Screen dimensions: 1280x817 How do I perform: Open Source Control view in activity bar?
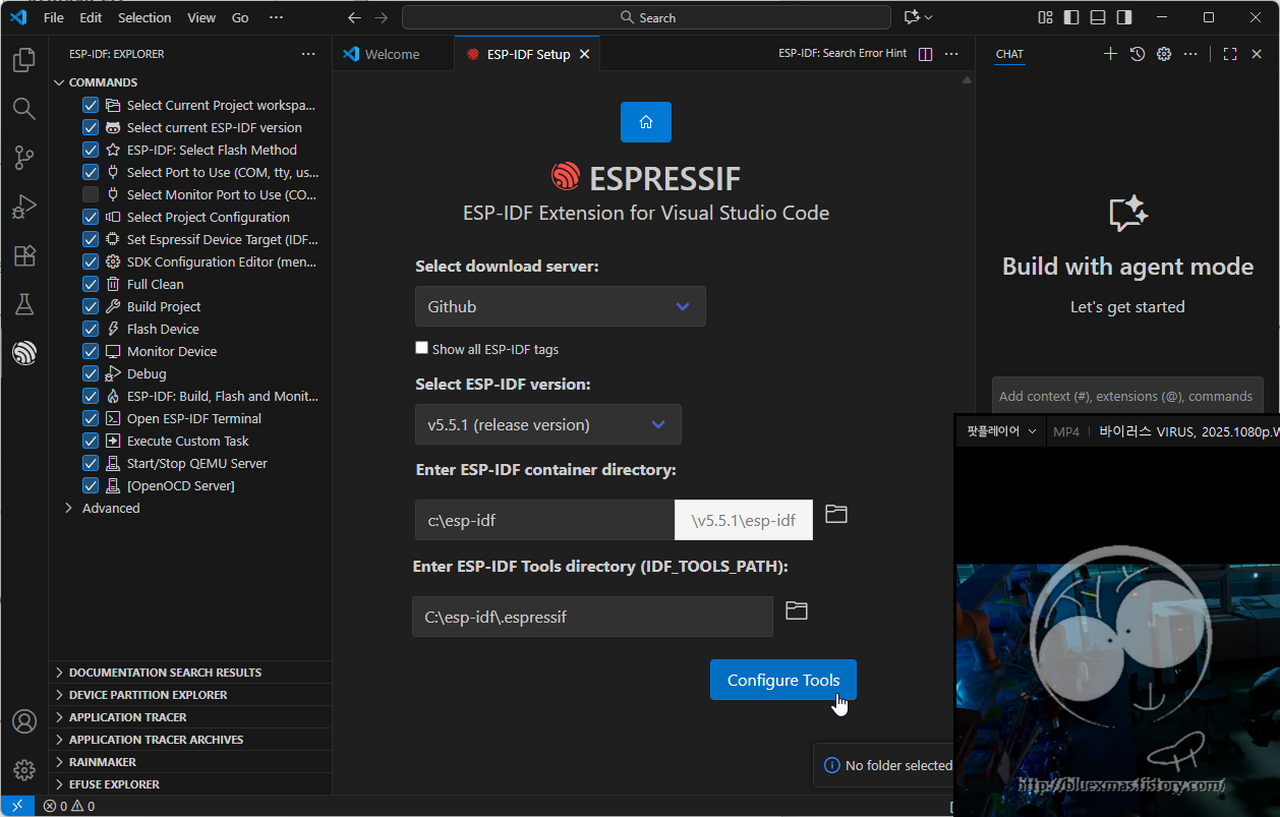[x=24, y=157]
